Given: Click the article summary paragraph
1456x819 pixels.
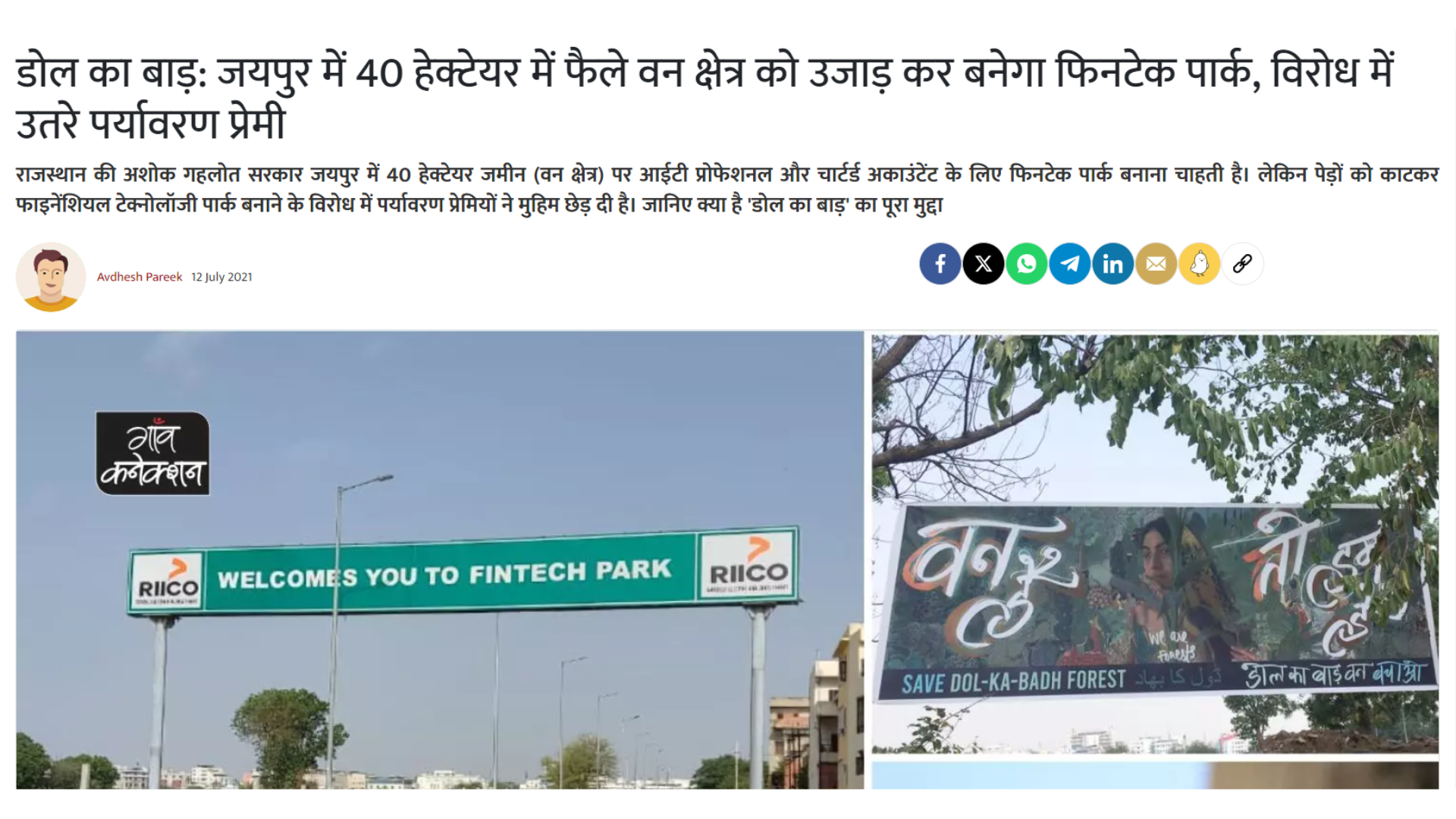Looking at the screenshot, I should coord(727,190).
